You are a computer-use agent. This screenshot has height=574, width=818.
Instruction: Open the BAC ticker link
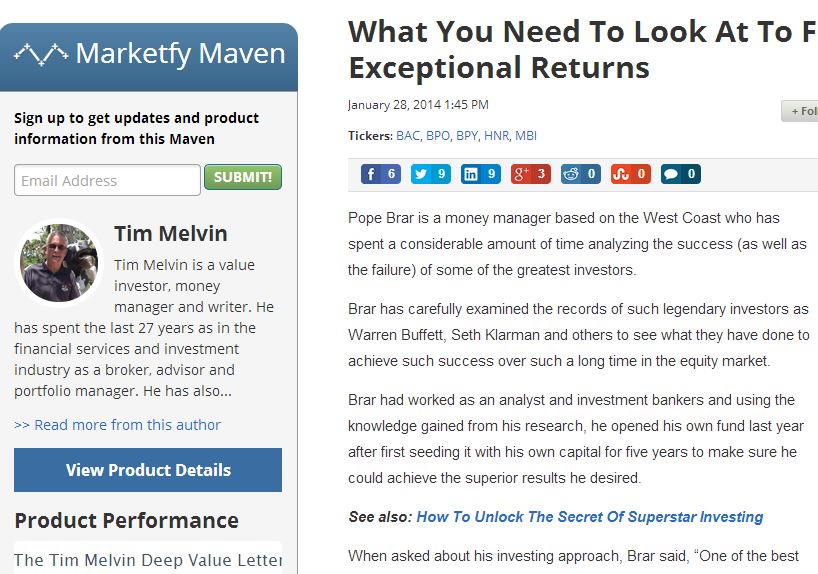[408, 136]
